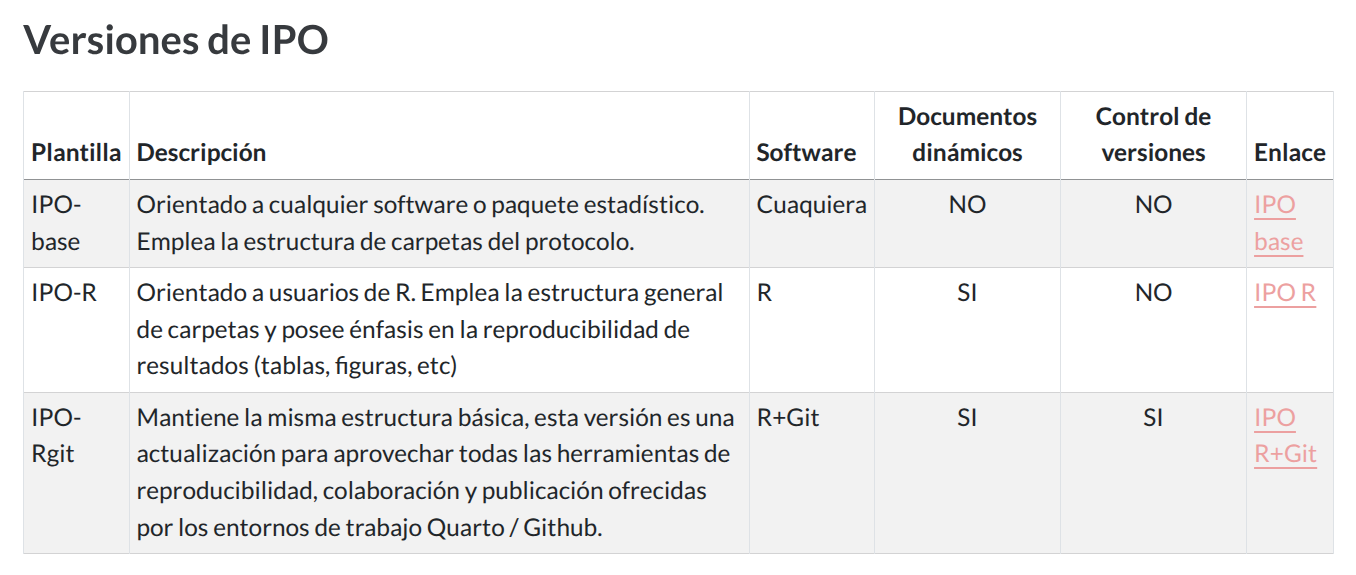The image size is (1356, 575).
Task: Click the IPO-Rgit template name cell
Action: click(x=56, y=436)
